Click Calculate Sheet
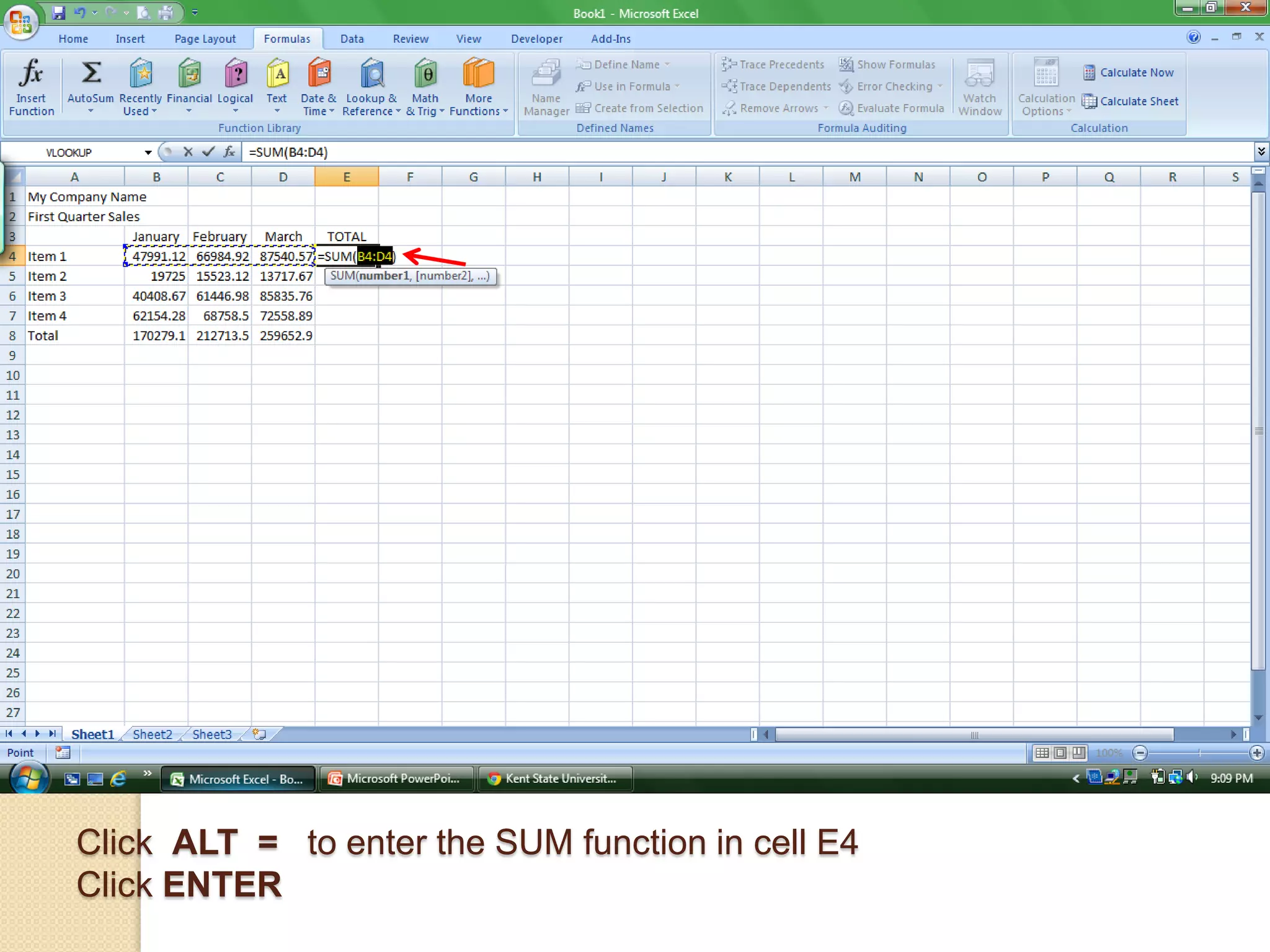The height and width of the screenshot is (952, 1270). click(x=1130, y=101)
